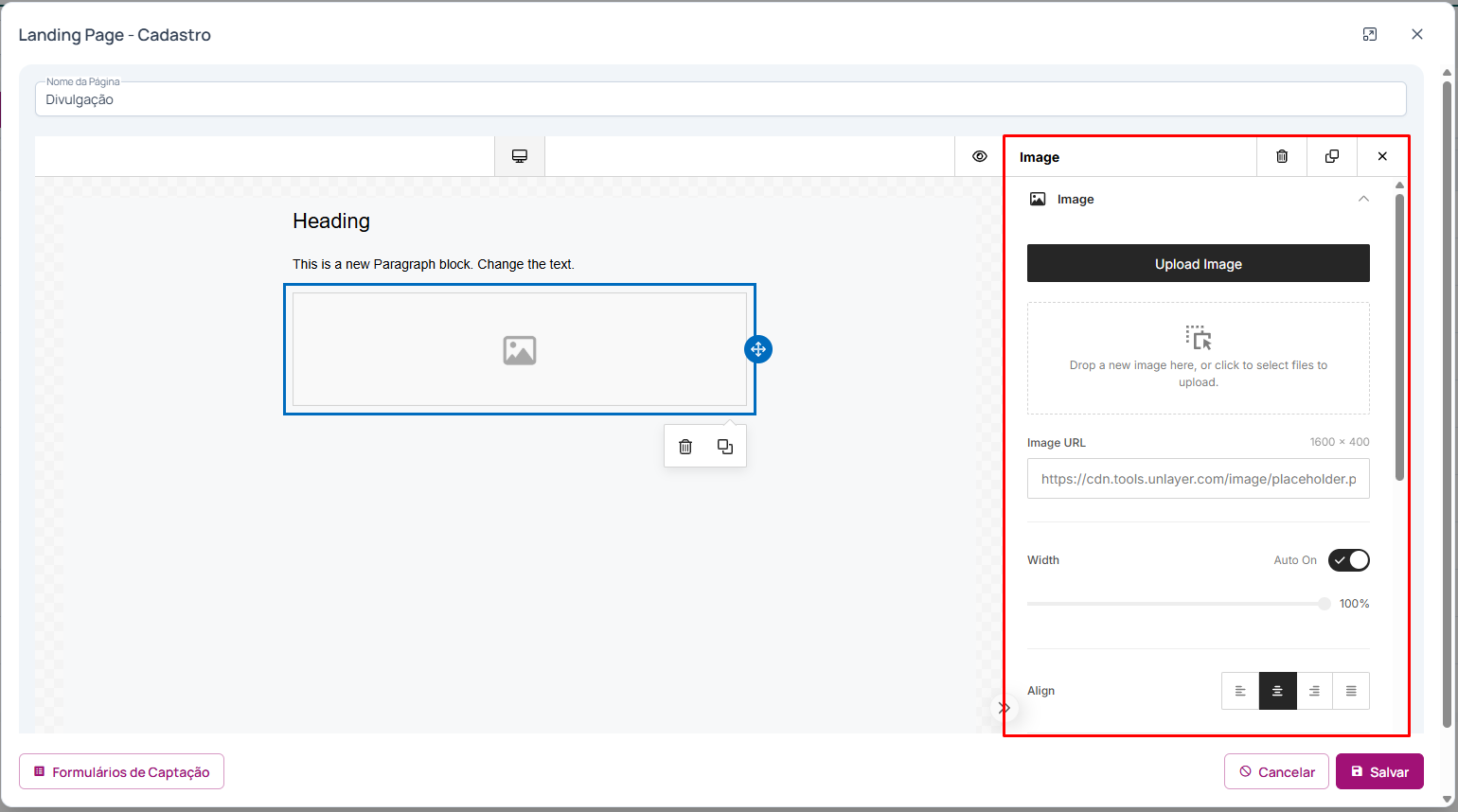Image resolution: width=1458 pixels, height=812 pixels.
Task: Collapse side panel with double arrow
Action: pyautogui.click(x=1005, y=708)
